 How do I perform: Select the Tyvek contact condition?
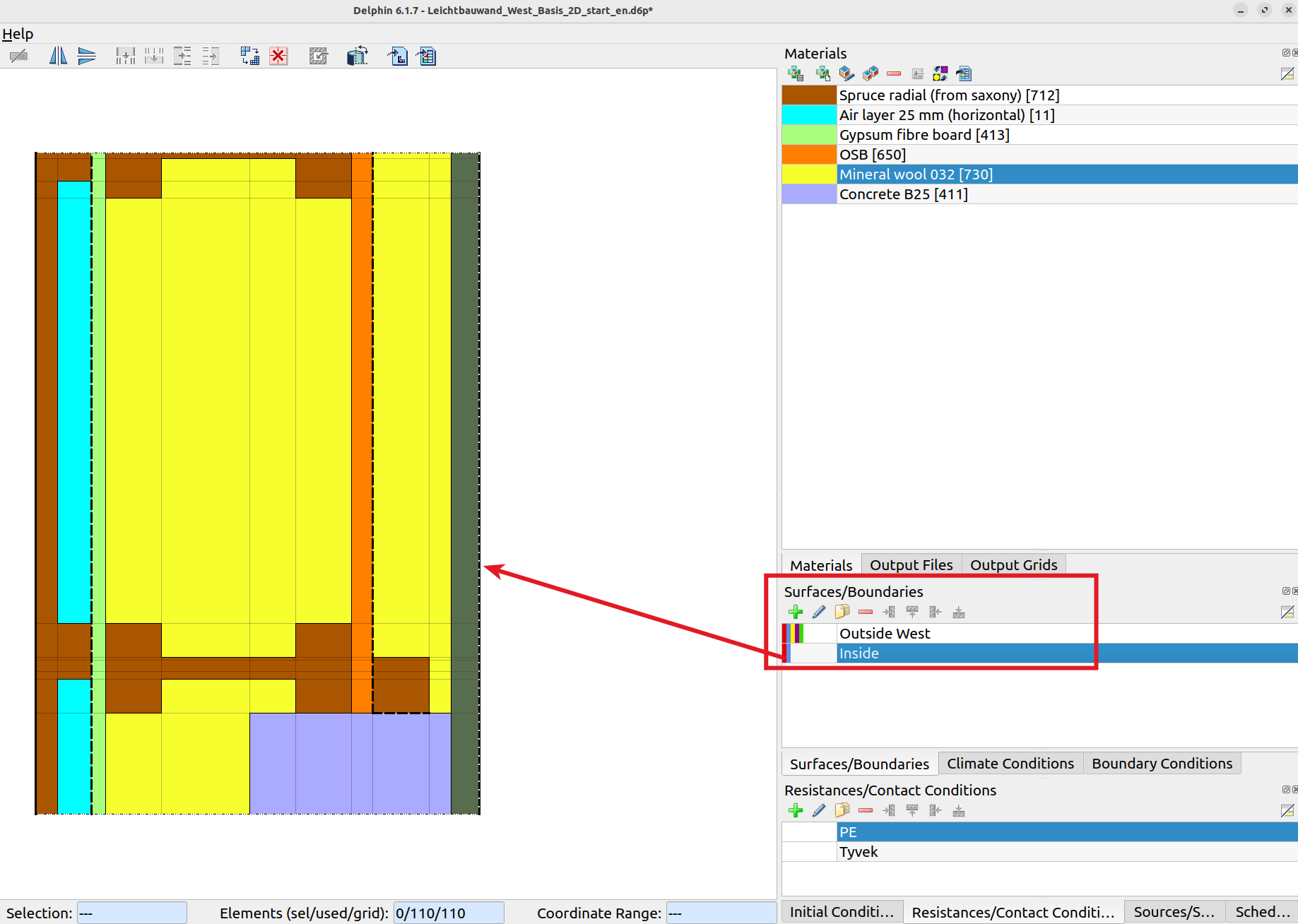pyautogui.click(x=1040, y=852)
